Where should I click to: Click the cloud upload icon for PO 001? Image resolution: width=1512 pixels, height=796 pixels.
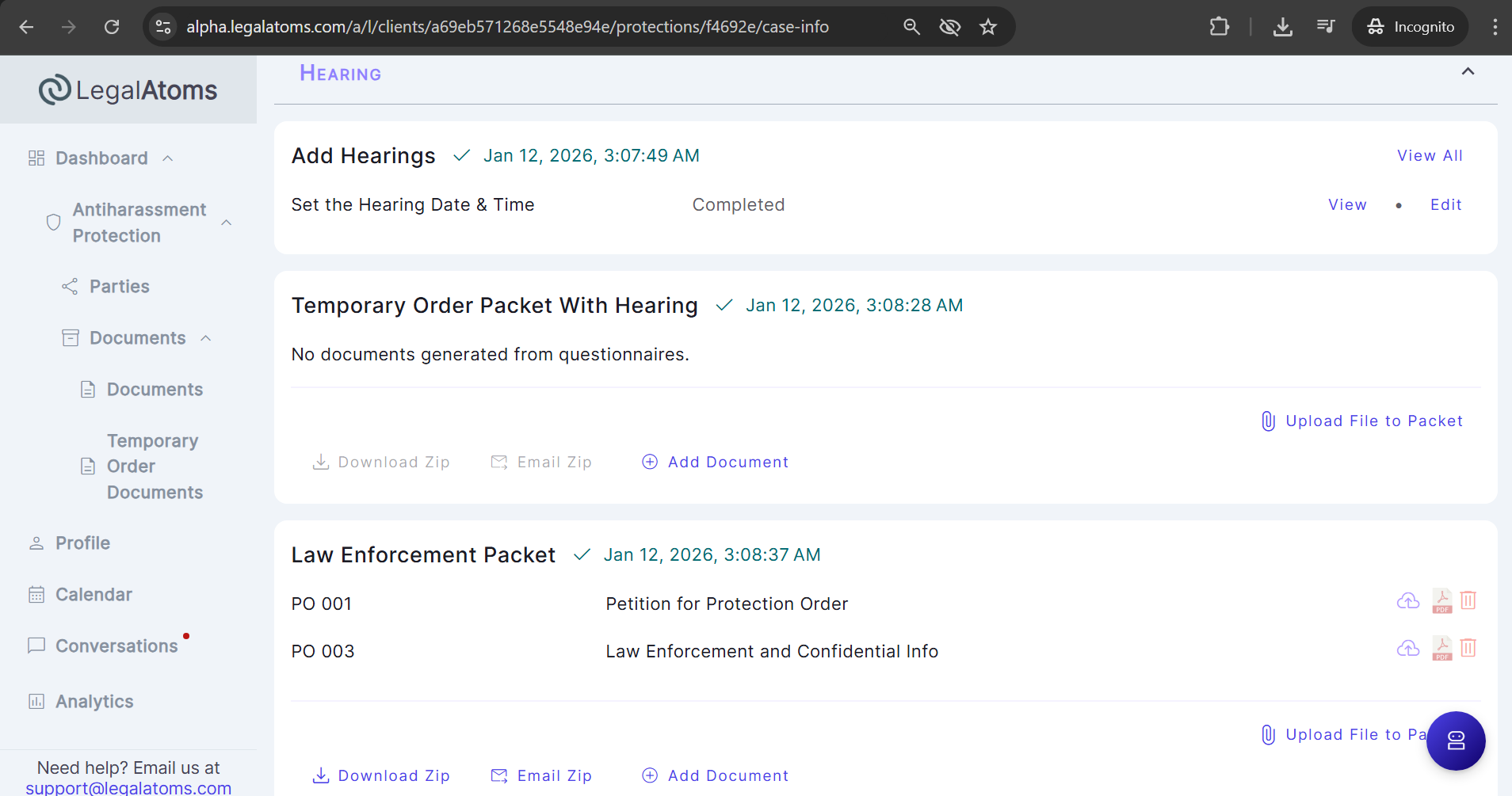coord(1407,601)
